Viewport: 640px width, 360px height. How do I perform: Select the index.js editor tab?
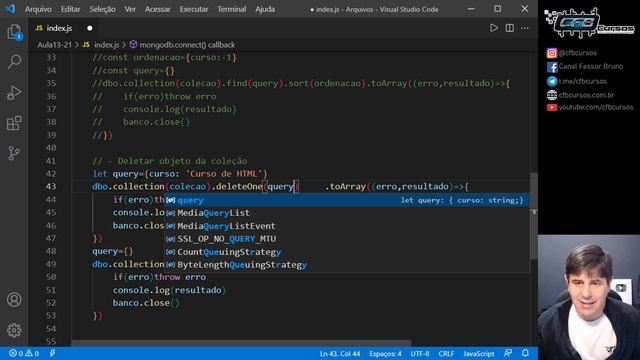click(64, 28)
